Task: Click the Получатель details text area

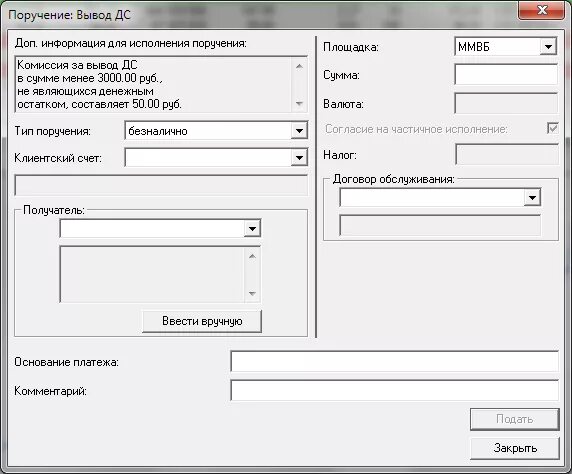Action: pyautogui.click(x=152, y=274)
